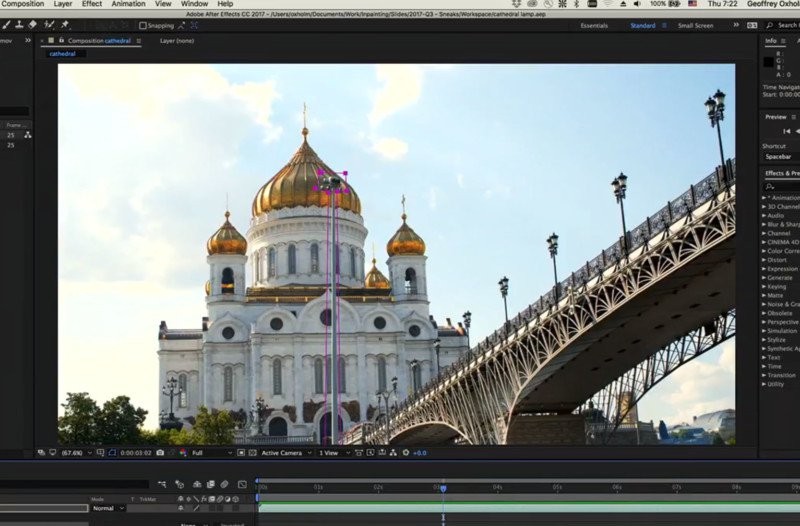The image size is (800, 526).
Task: Toggle the Pixel Aspect Ratio Correction icon
Action: coord(359,453)
